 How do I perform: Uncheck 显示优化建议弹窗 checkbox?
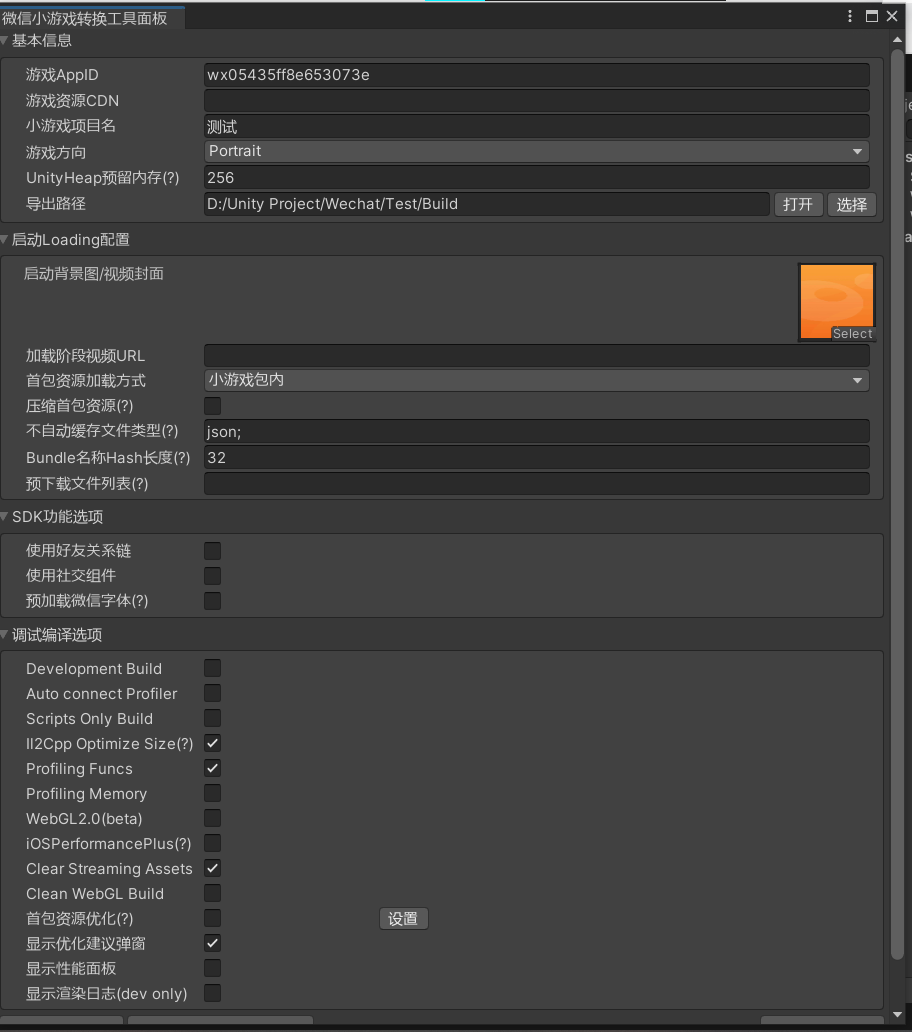213,943
